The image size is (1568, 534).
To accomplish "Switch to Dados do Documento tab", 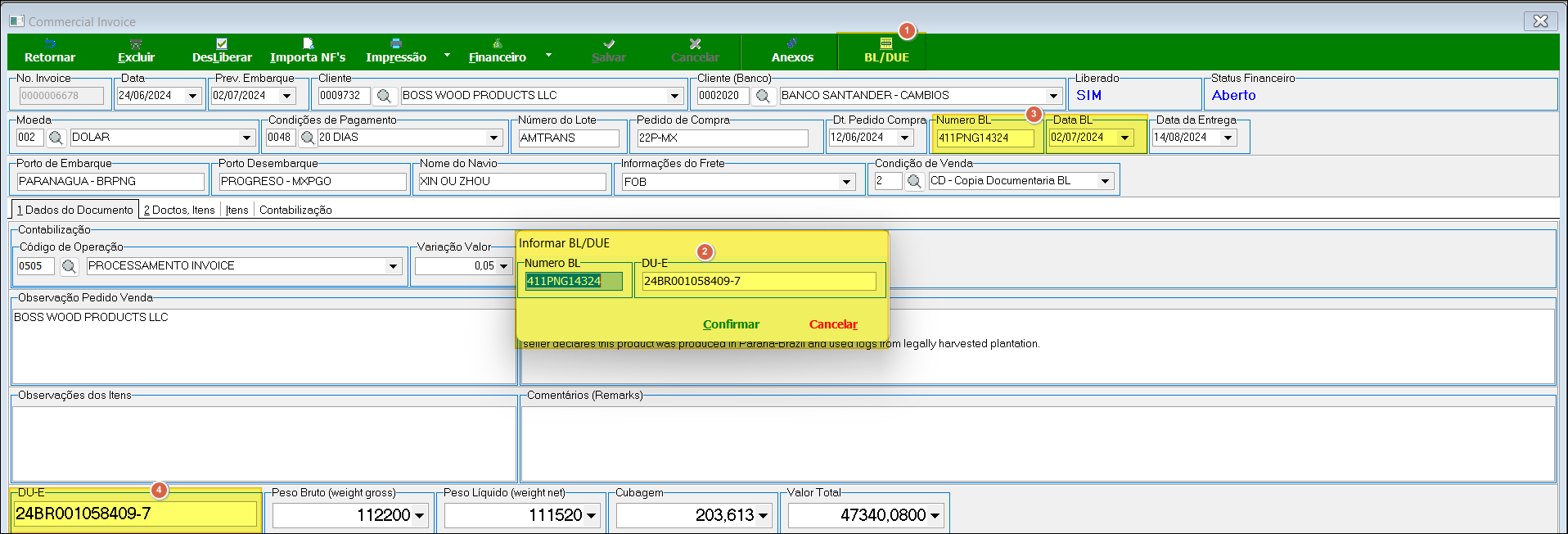I will pos(75,210).
